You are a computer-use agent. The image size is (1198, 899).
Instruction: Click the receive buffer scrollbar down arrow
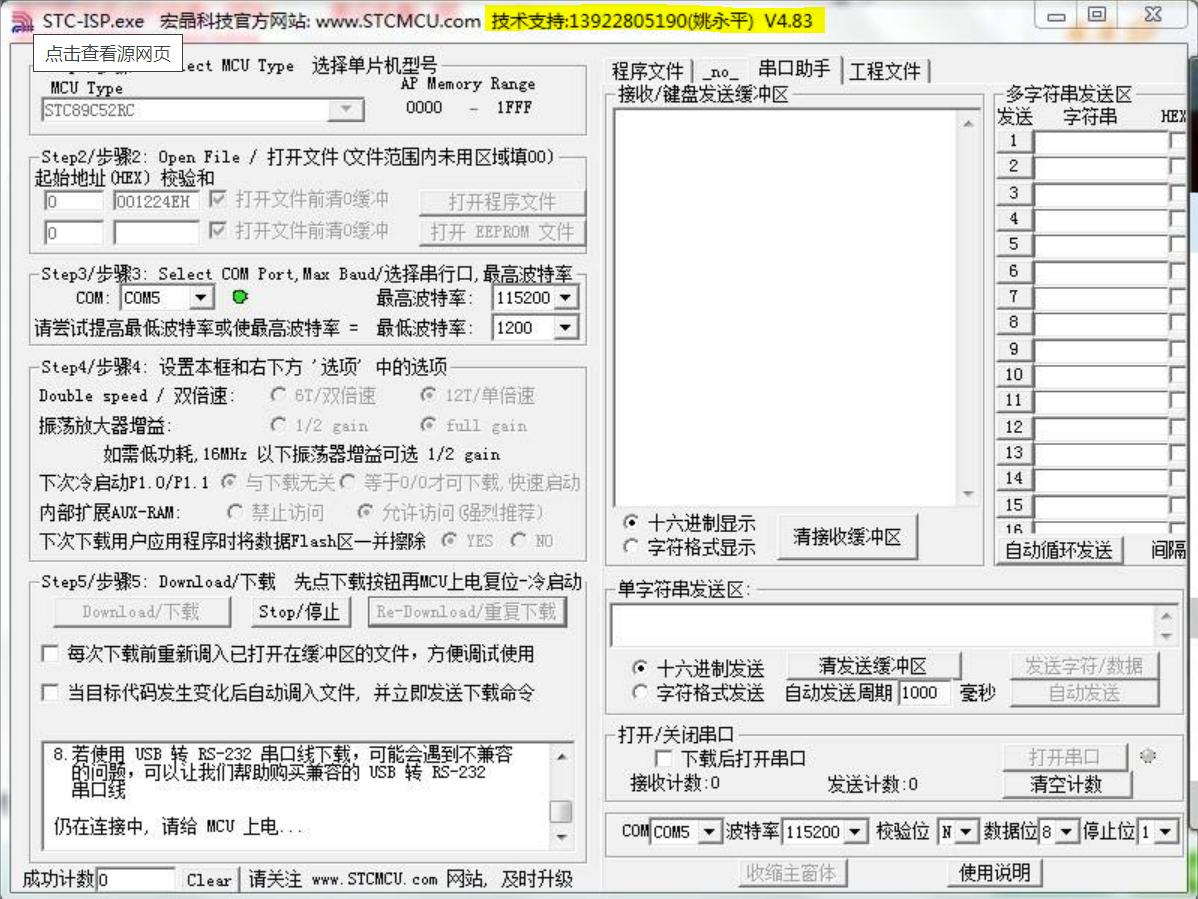[x=968, y=493]
